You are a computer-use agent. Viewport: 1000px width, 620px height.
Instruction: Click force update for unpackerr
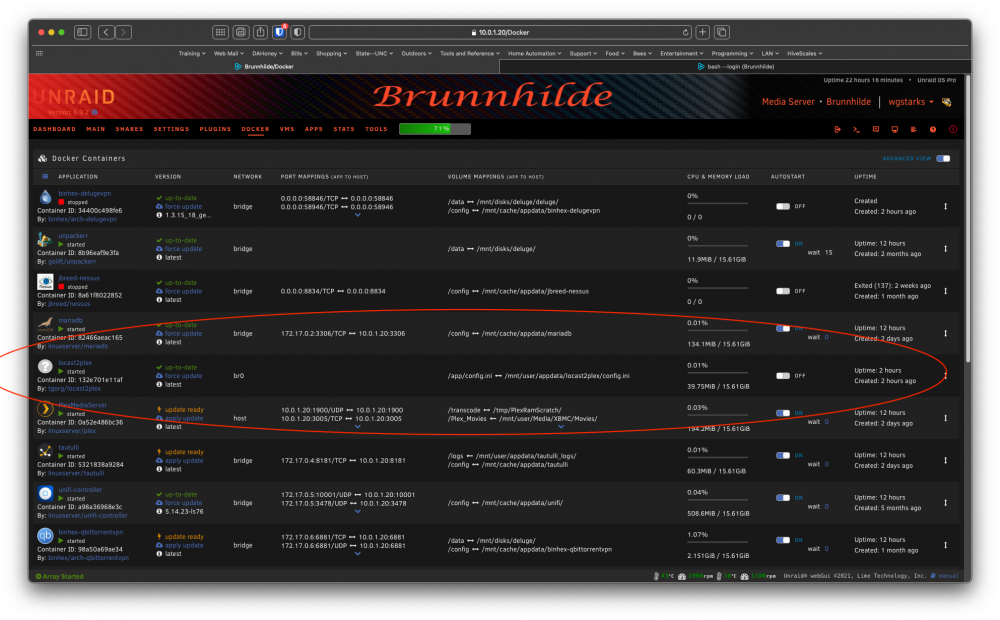(183, 249)
